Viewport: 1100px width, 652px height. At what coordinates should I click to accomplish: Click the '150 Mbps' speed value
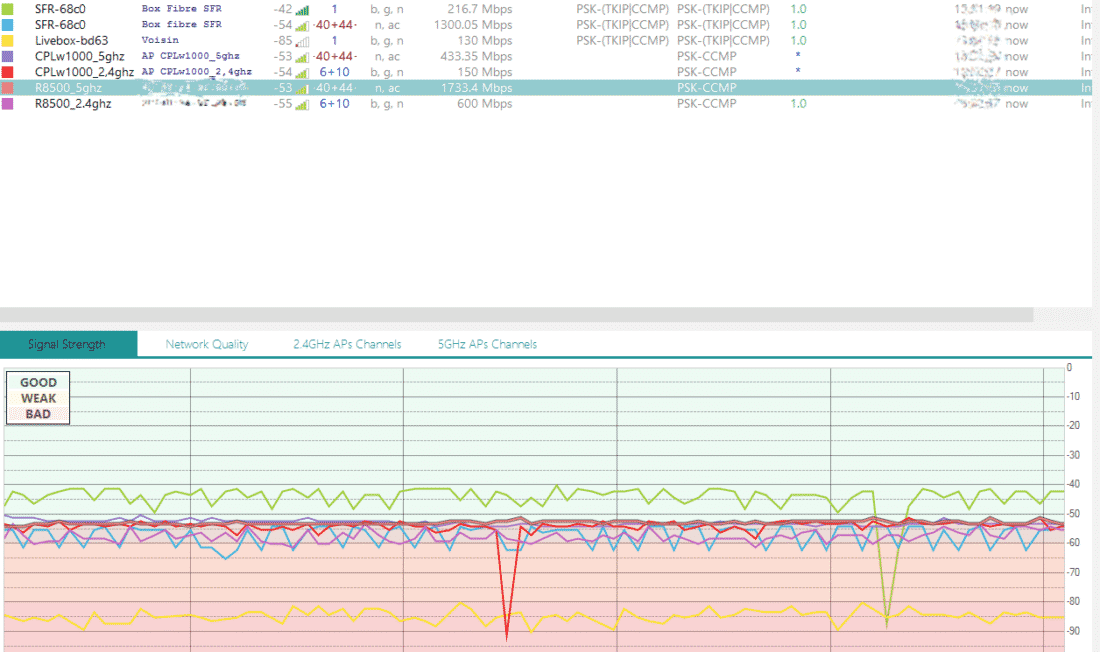pos(485,72)
